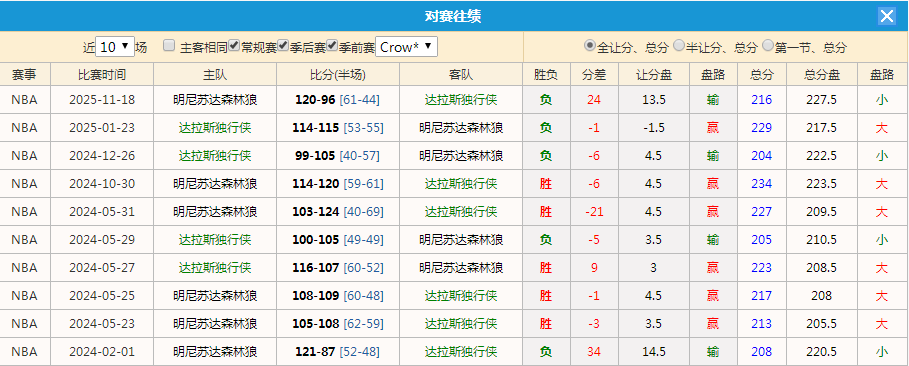Click point difference -21
This screenshot has width=909, height=366.
[594, 212]
